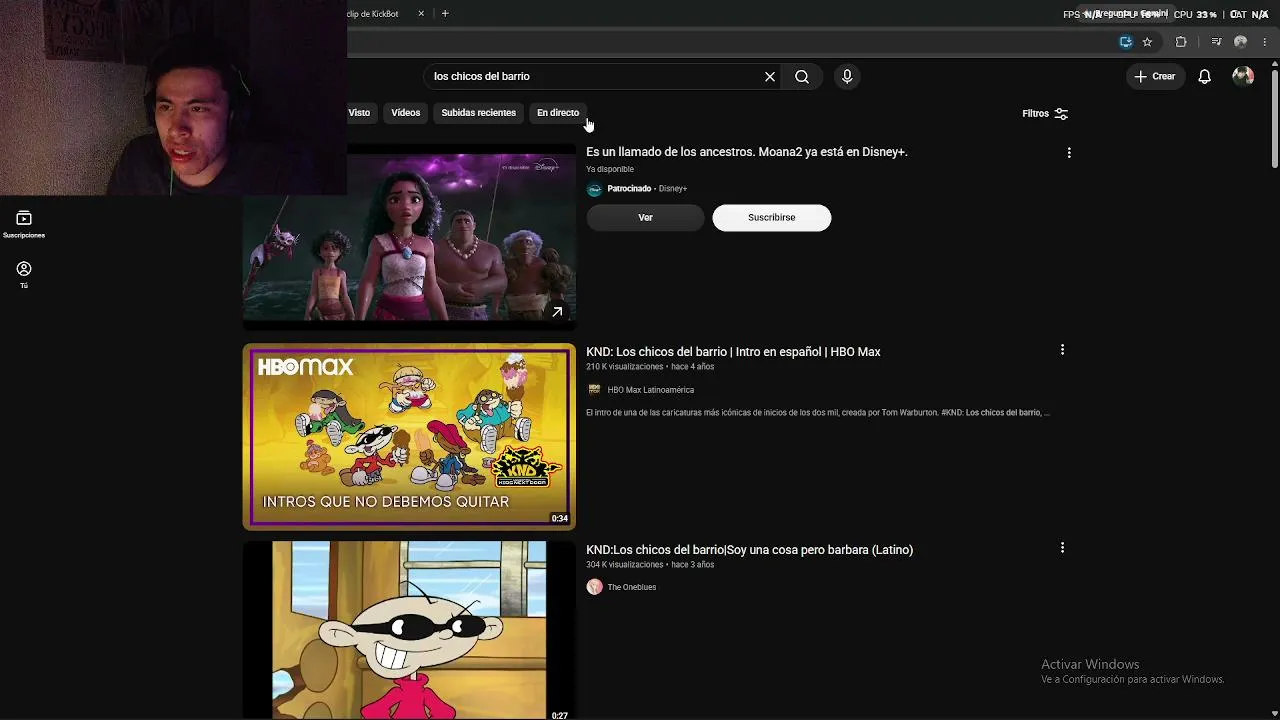Click the 'Ya disponible' ad text
Viewport: 1280px width, 720px height.
[x=610, y=169]
